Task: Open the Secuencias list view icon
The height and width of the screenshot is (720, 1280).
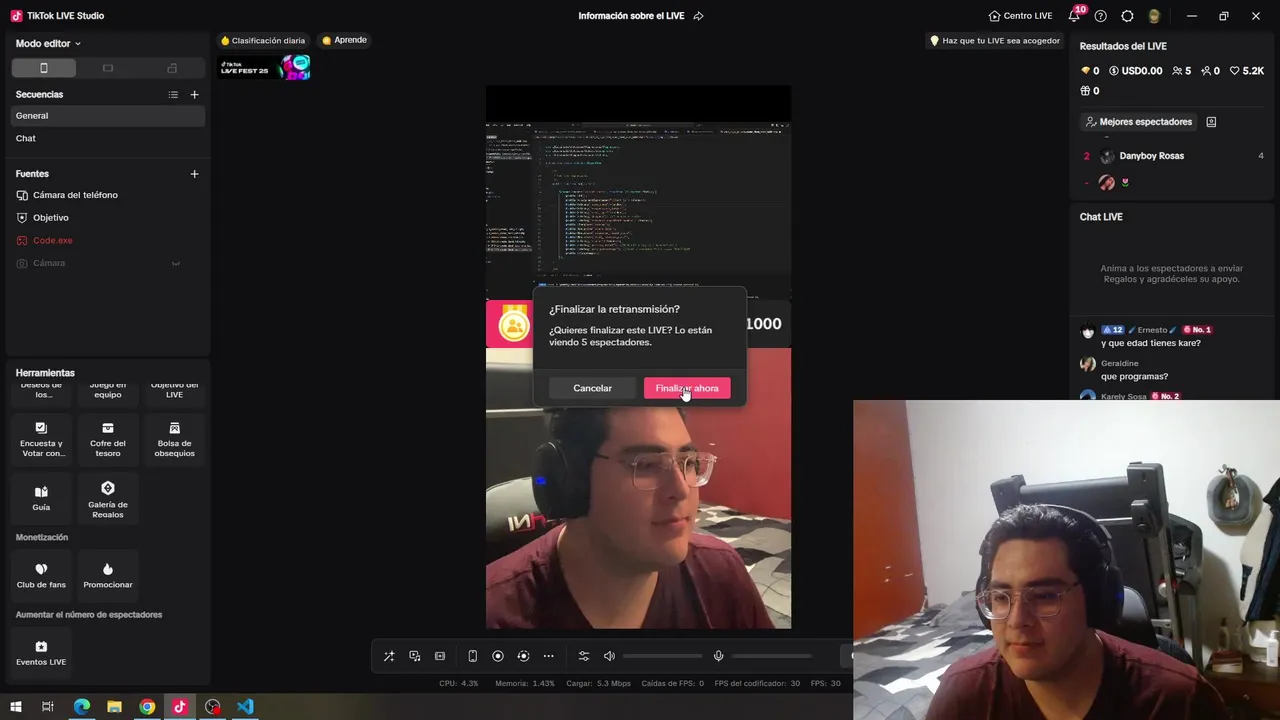Action: (x=173, y=95)
